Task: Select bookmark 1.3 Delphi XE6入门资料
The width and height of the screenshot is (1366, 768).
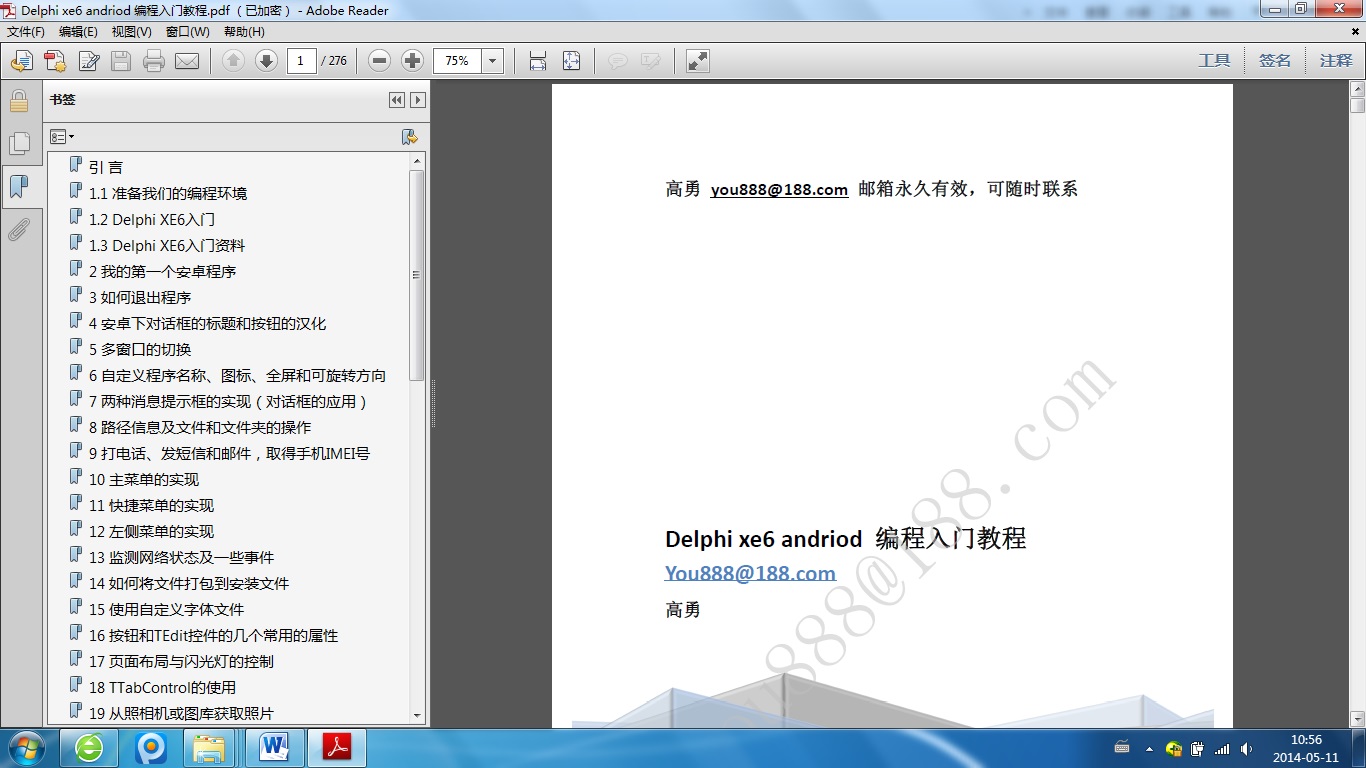Action: pos(167,245)
